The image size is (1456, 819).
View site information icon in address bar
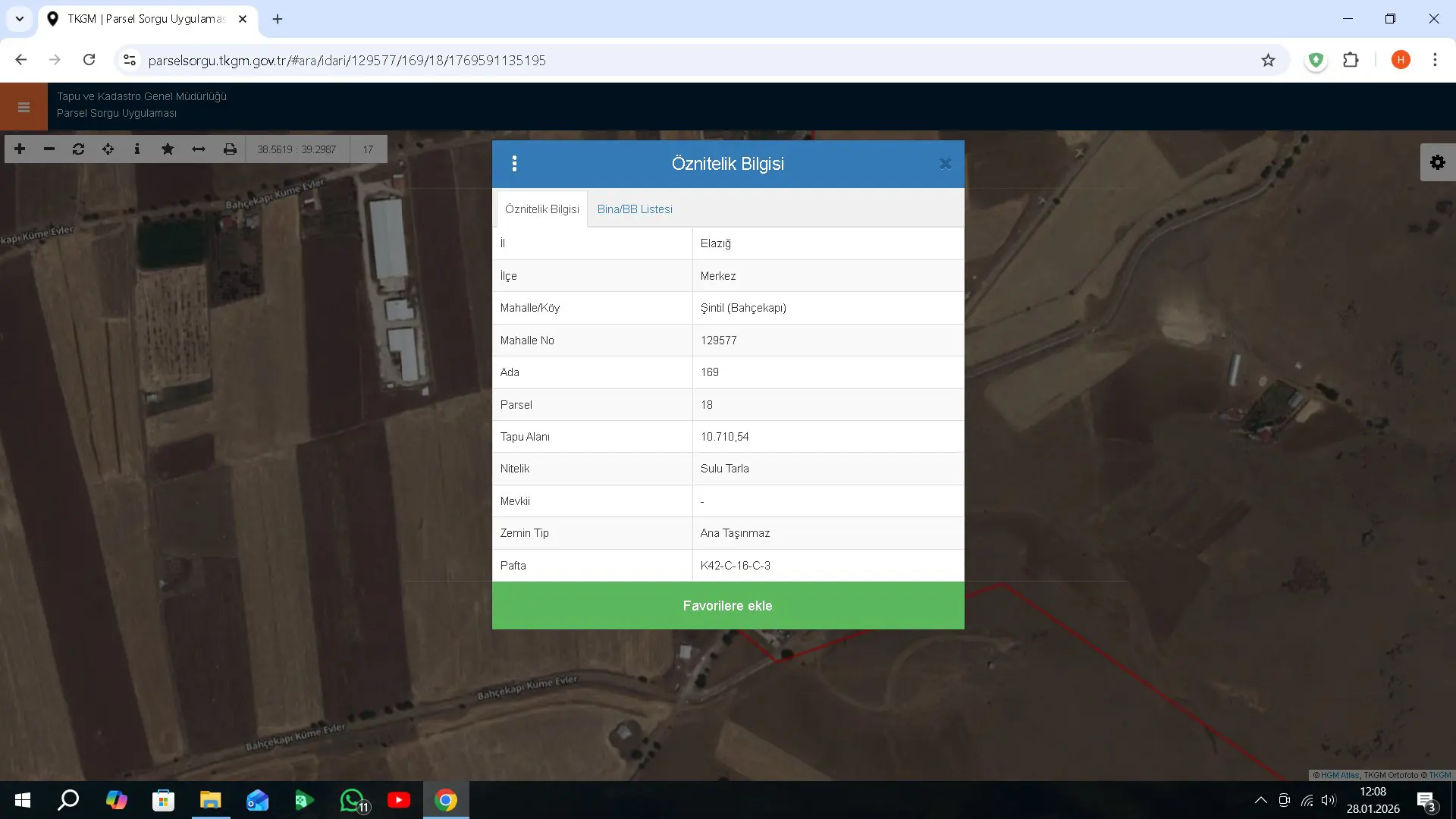pyautogui.click(x=130, y=60)
